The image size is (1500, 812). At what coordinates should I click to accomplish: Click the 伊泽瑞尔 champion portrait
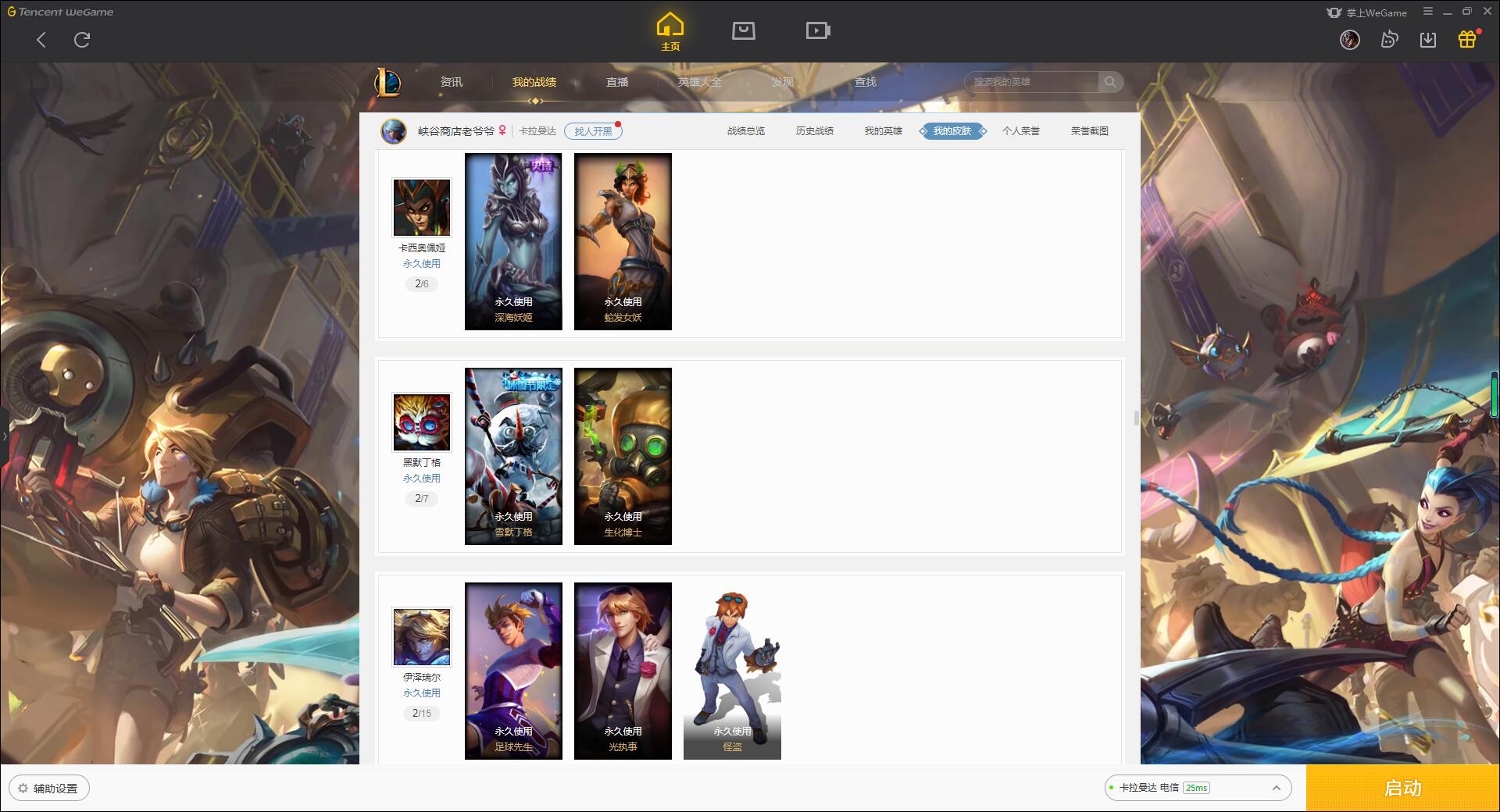422,637
